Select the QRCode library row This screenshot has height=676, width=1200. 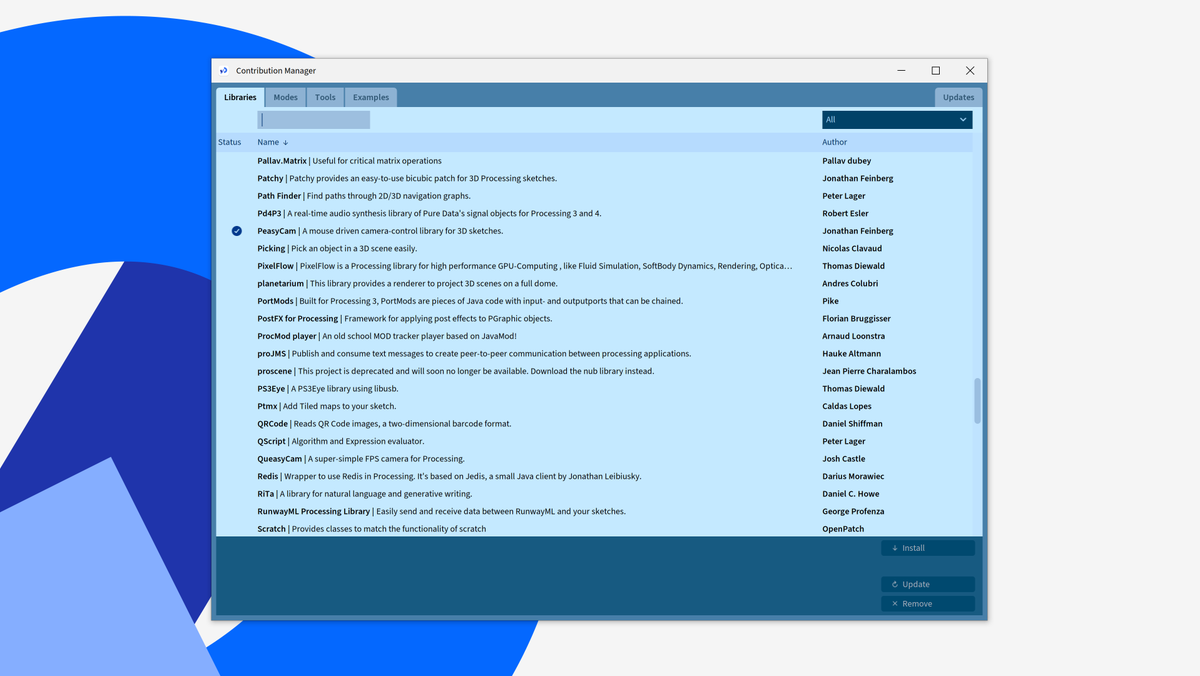click(x=594, y=423)
